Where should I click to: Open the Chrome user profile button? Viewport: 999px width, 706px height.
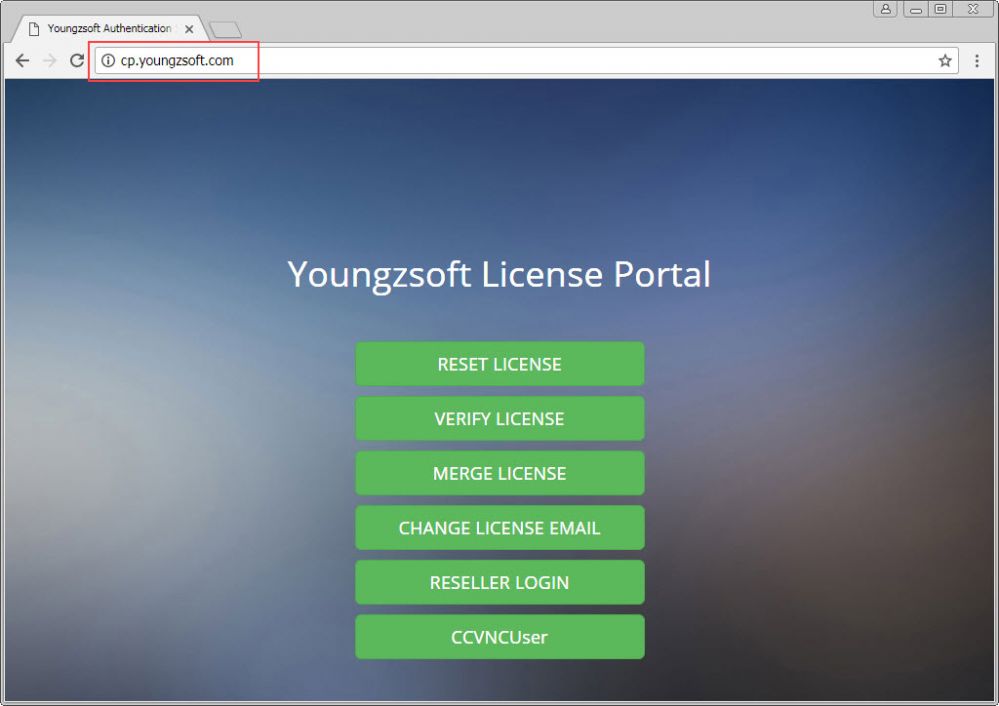tap(886, 9)
